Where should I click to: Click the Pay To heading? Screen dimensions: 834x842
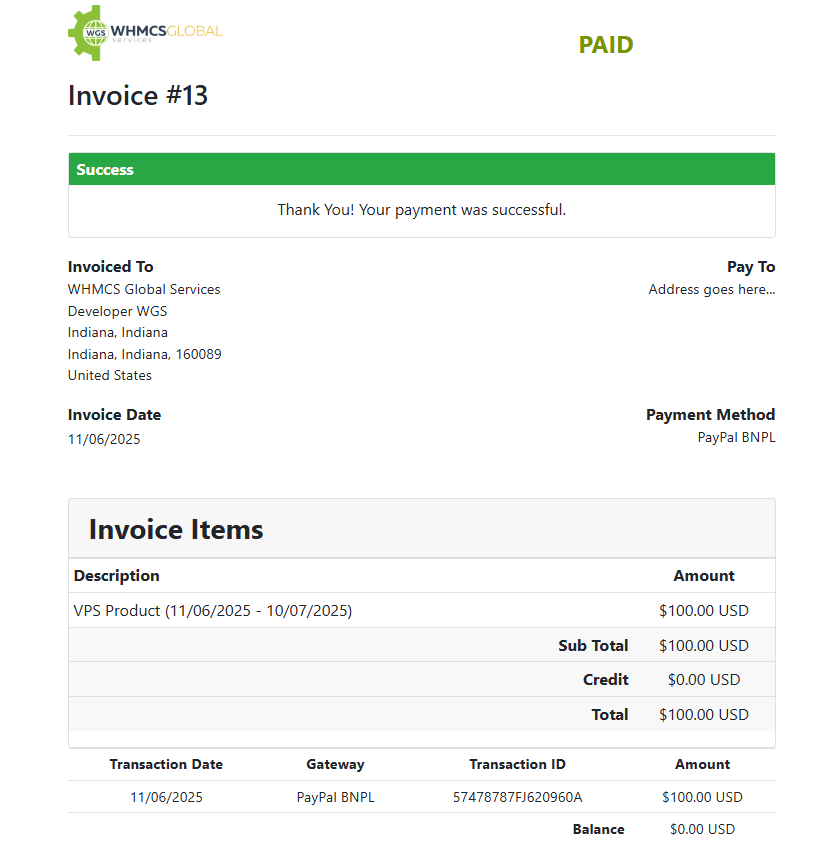click(750, 267)
